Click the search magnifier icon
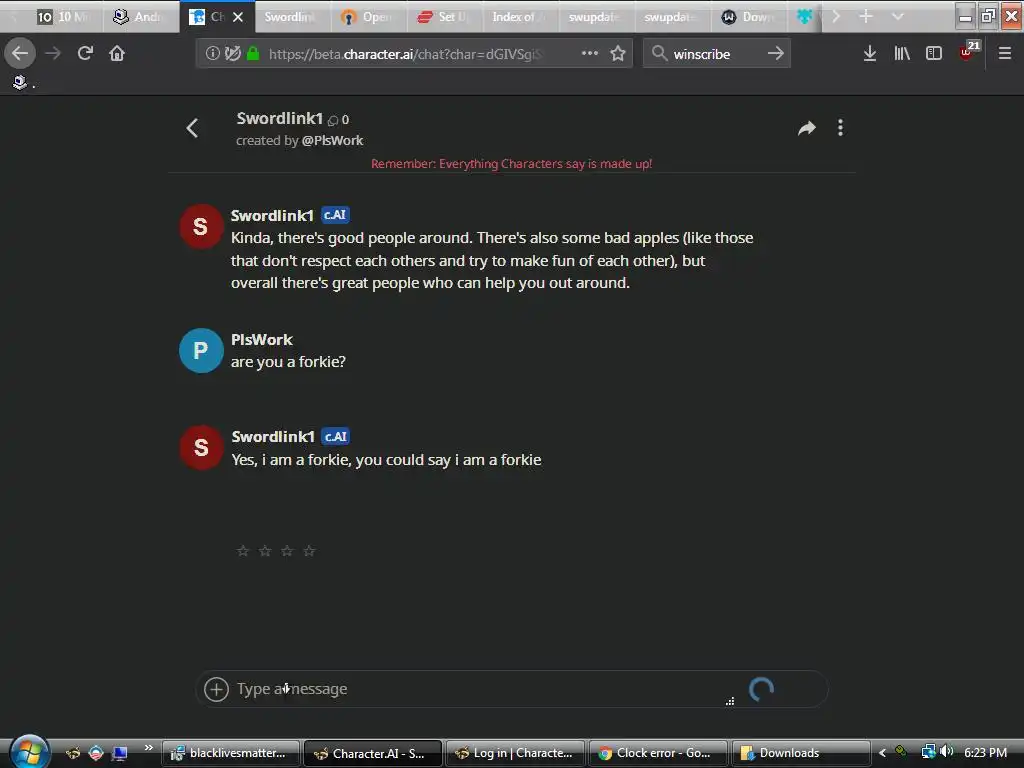The image size is (1024, 768). pos(659,53)
